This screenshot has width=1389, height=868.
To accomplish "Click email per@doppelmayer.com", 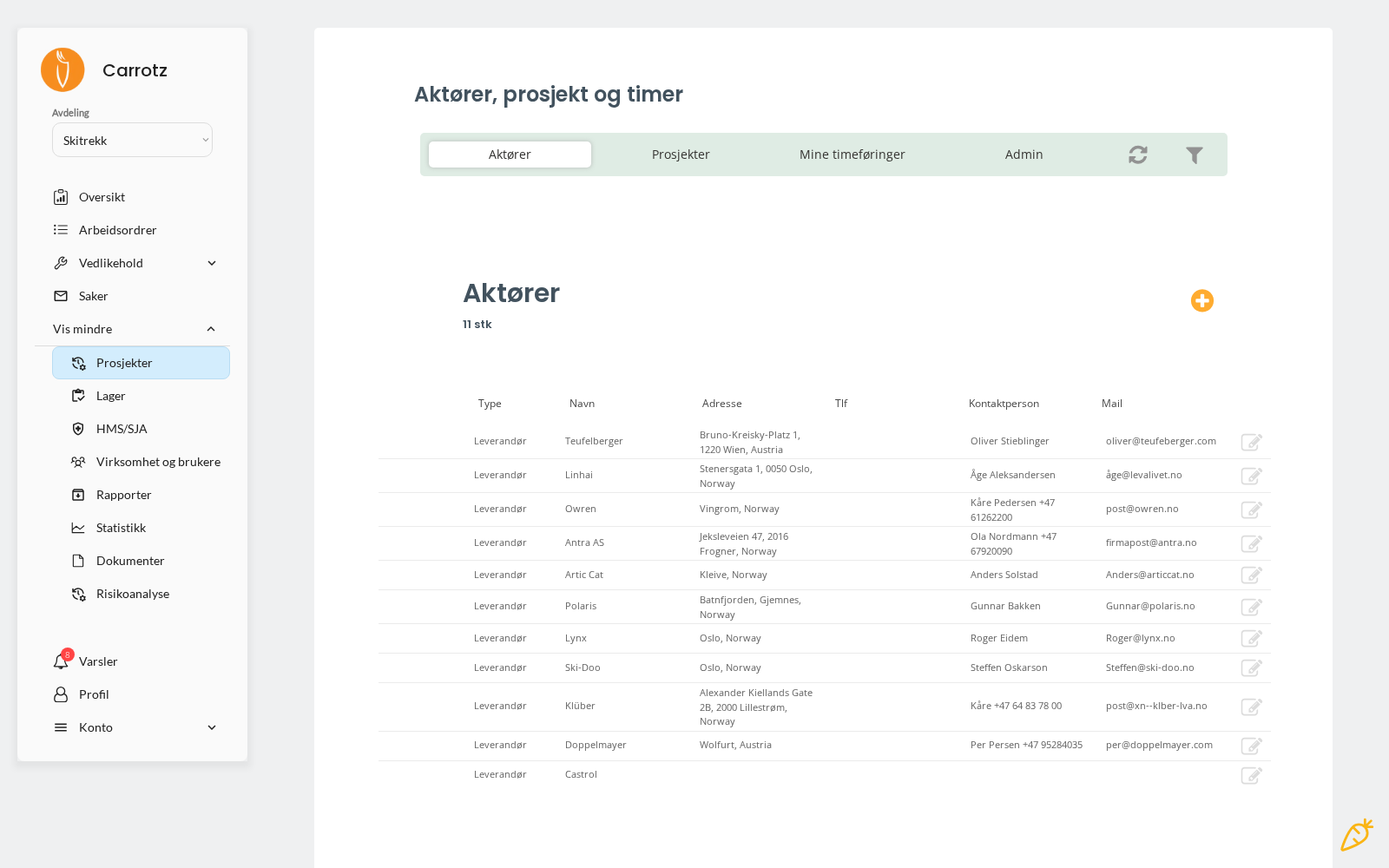I will coord(1159,745).
